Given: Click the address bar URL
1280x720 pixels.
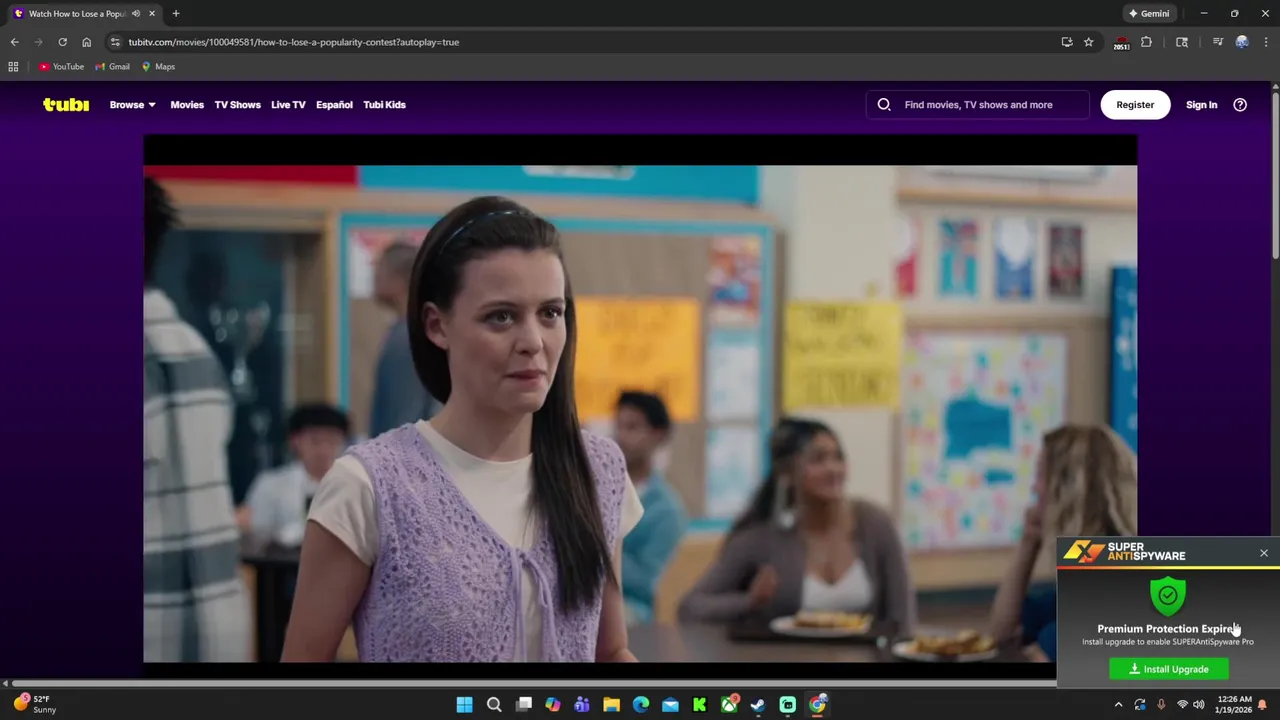Looking at the screenshot, I should coord(294,42).
